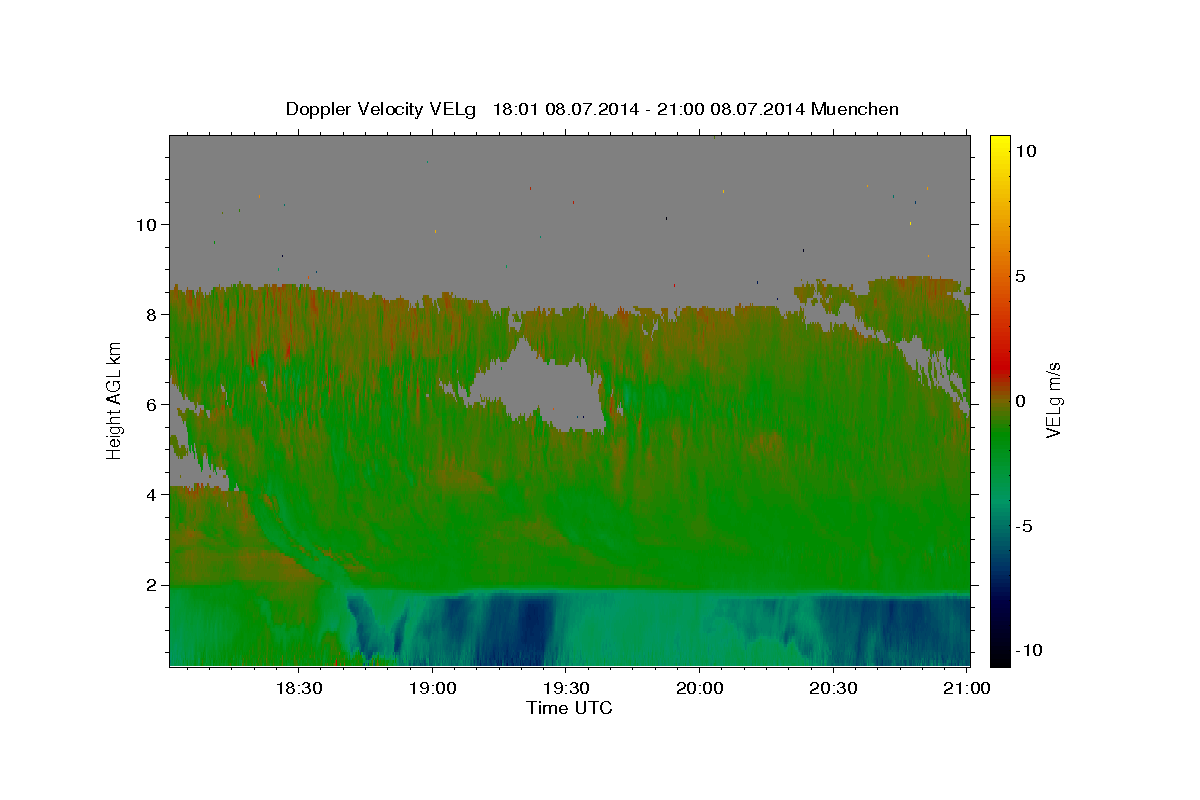Select the '21:00' time axis label
Viewport: 1200px width, 800px height.
coord(966,688)
